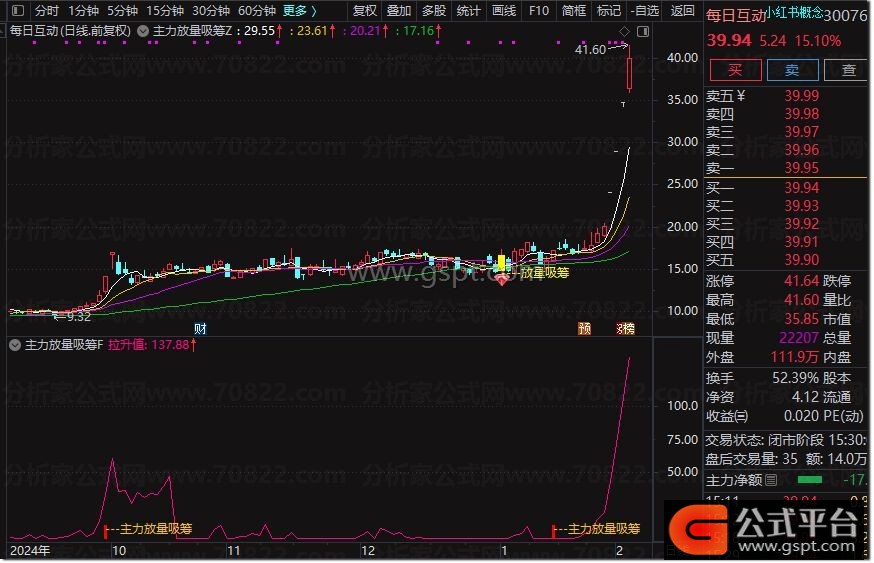Image resolution: width=874 pixels, height=563 pixels.
Task: Switch to 1分钟 period
Action: [83, 11]
